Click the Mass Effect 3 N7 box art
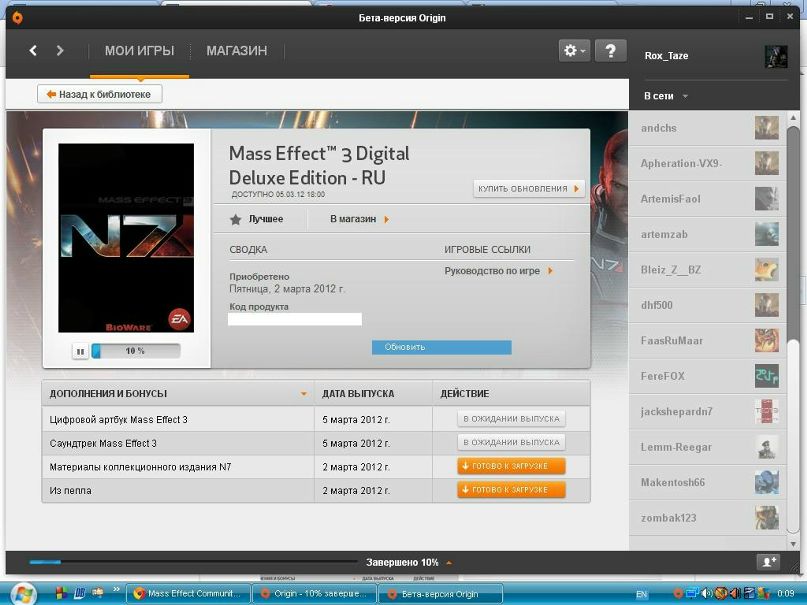 click(x=126, y=238)
